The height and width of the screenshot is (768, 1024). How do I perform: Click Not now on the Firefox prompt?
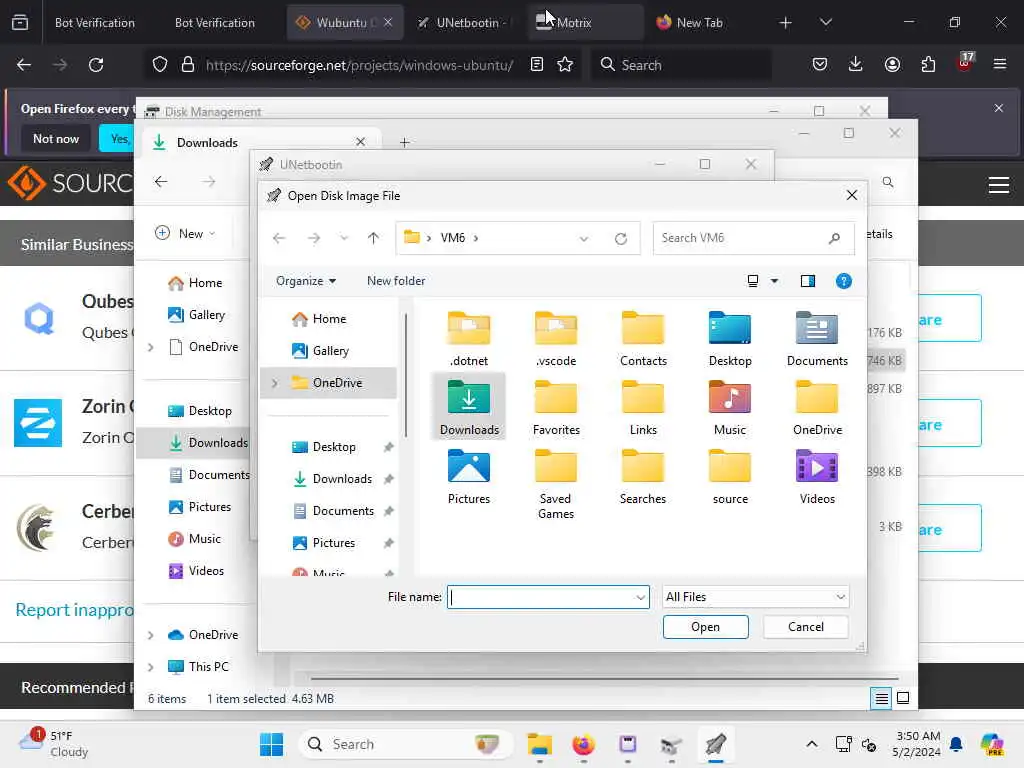56,139
